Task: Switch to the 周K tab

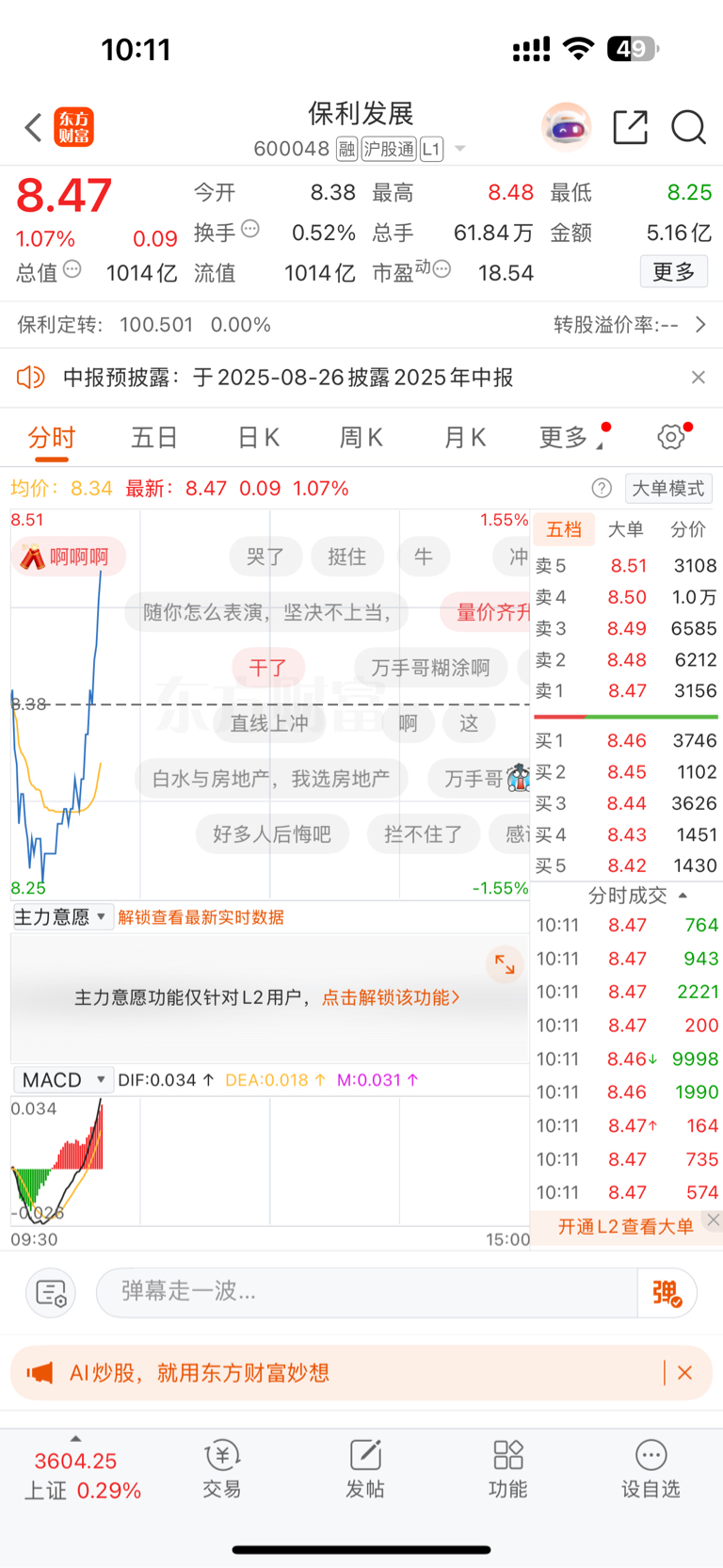Action: 361,438
